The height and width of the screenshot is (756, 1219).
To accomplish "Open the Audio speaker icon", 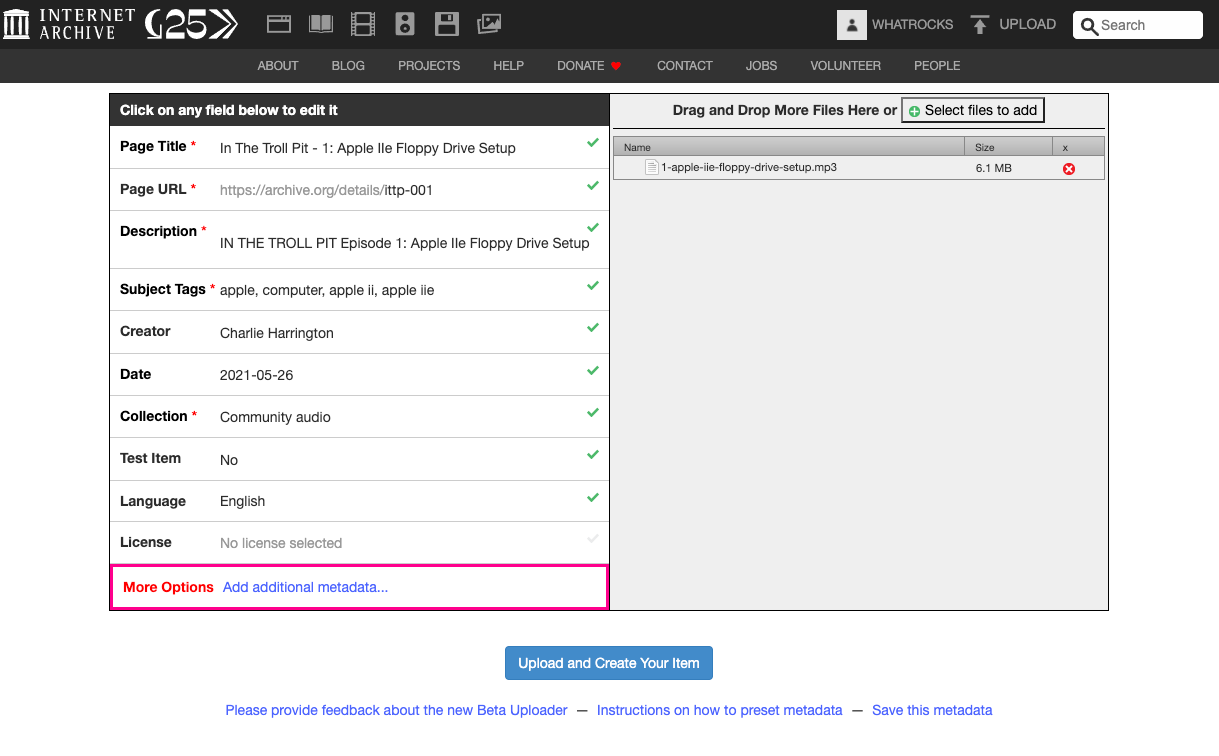I will 405,24.
